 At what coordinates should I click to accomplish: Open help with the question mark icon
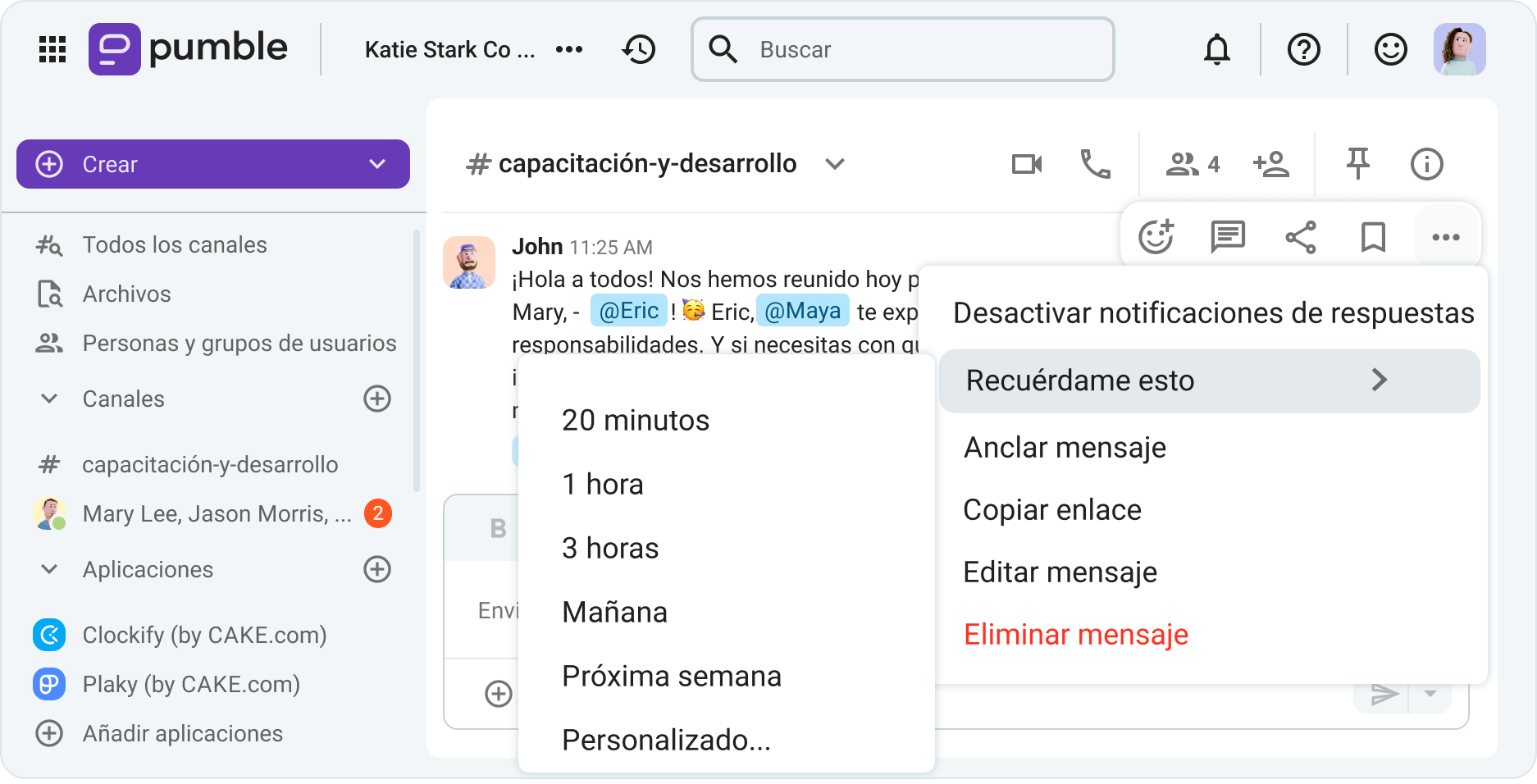pos(1302,49)
